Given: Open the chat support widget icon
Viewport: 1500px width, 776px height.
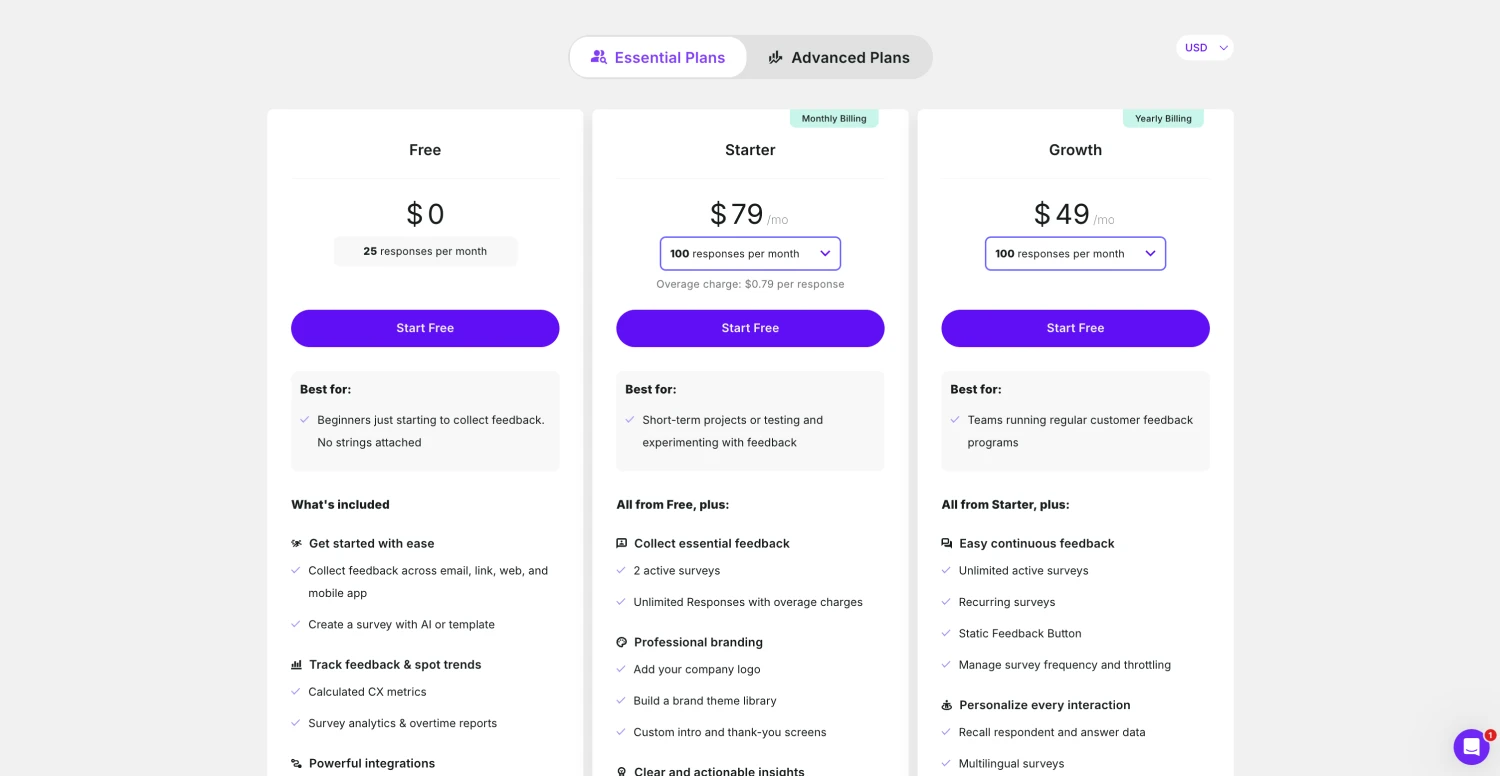Looking at the screenshot, I should coord(1471,746).
